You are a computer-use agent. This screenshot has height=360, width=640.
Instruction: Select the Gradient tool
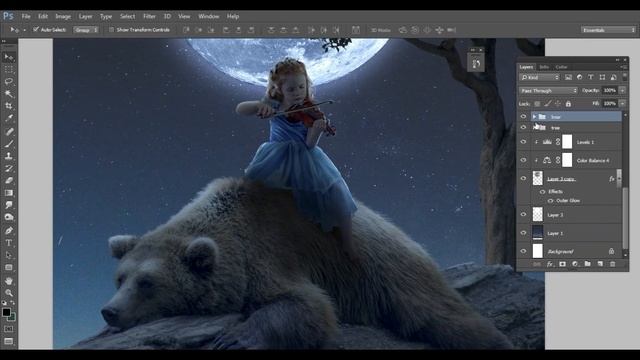[9, 193]
